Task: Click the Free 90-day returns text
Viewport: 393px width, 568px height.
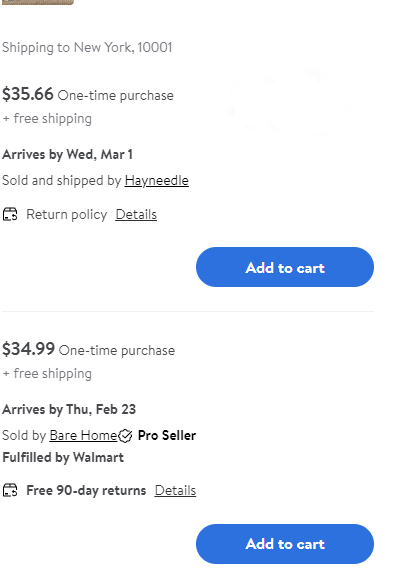Action: (x=86, y=490)
